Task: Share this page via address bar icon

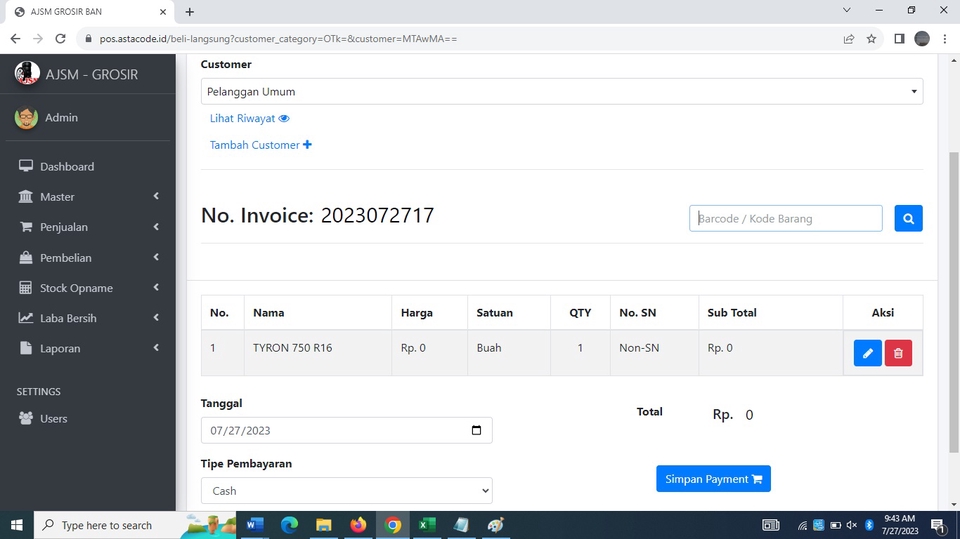Action: click(x=849, y=39)
